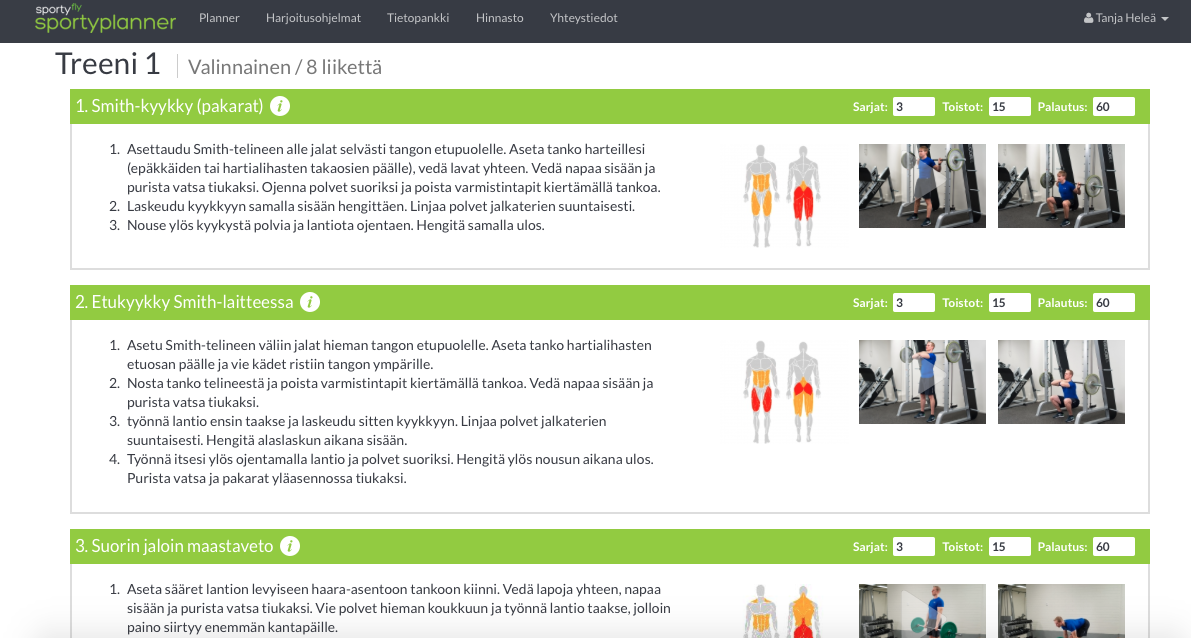Click the Etukyykky back muscle diagram
1191x638 pixels.
coord(803,391)
